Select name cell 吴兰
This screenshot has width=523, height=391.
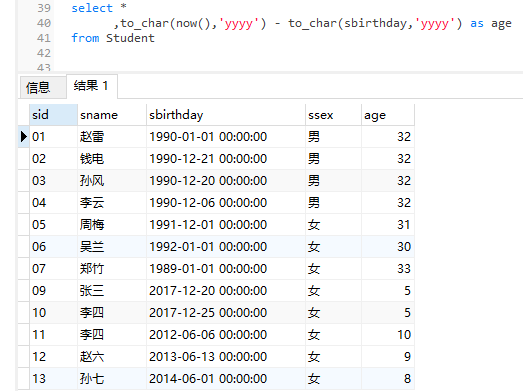click(x=112, y=247)
